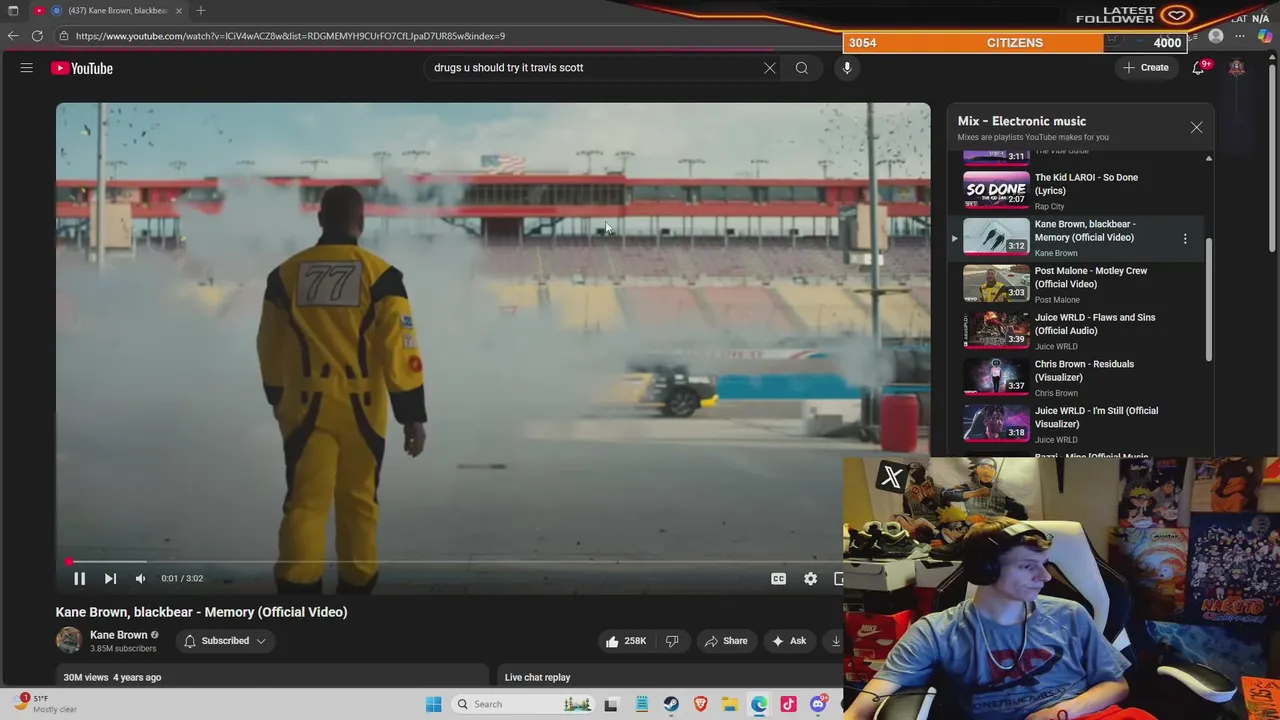Open YouTube notifications bell

click(x=1199, y=68)
